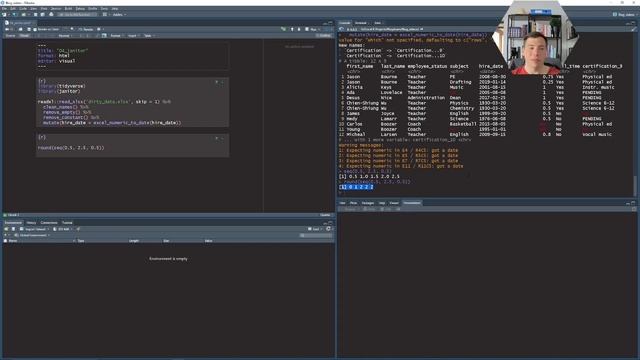Image resolution: width=640 pixels, height=360 pixels.
Task: Insert a new code chunk icon
Action: coord(283,29)
